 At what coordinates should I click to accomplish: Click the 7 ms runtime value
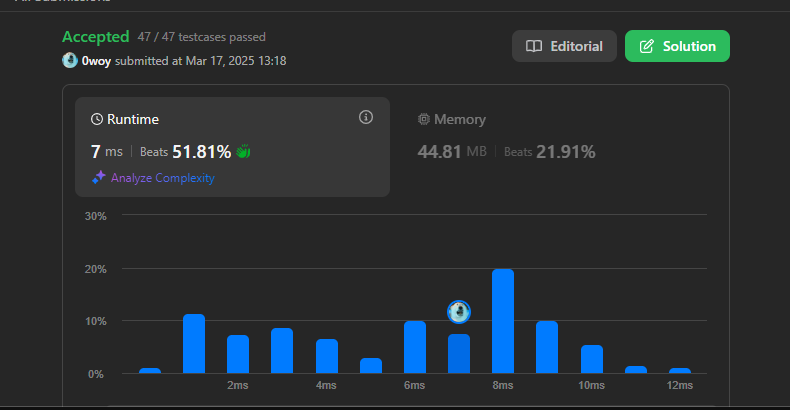pyautogui.click(x=107, y=152)
